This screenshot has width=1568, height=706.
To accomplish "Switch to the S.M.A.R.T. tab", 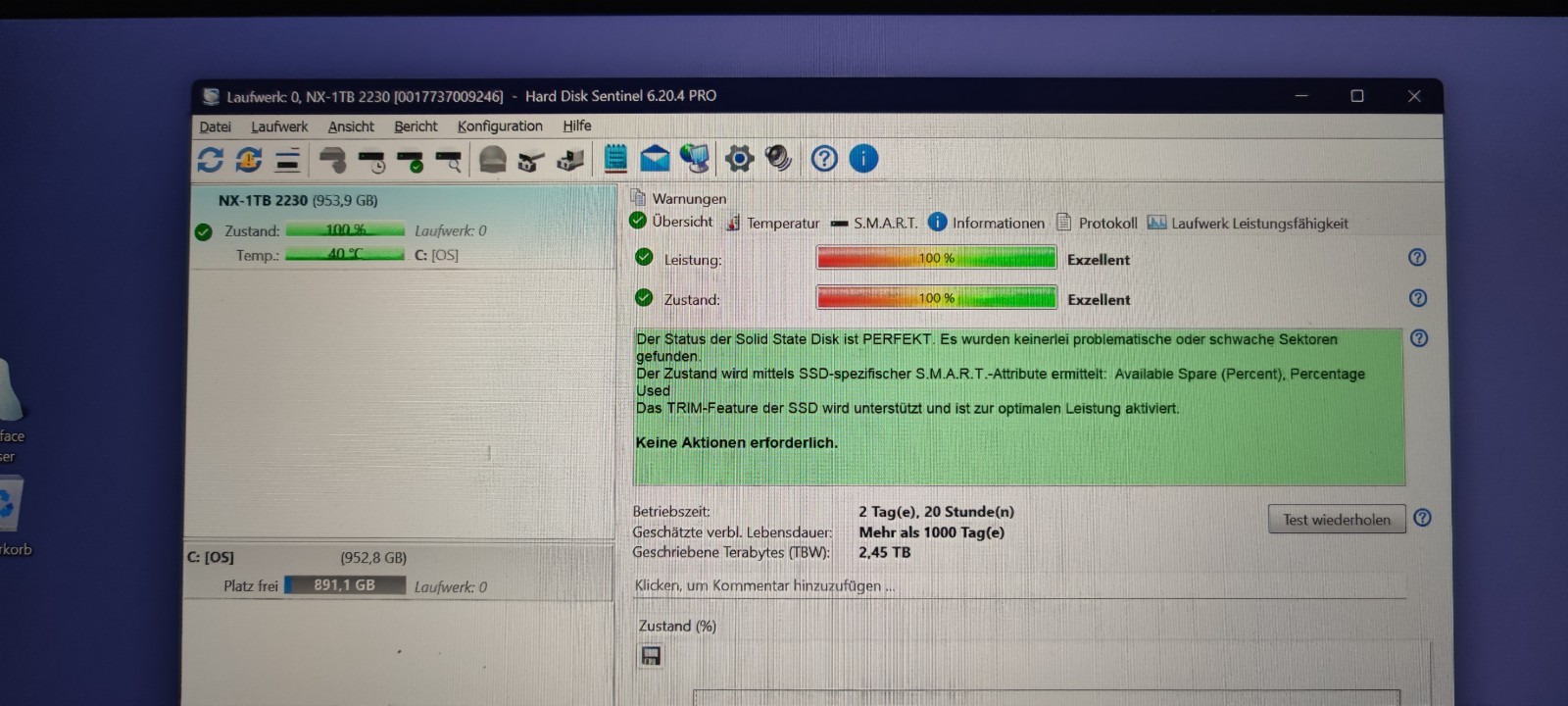I will point(874,223).
